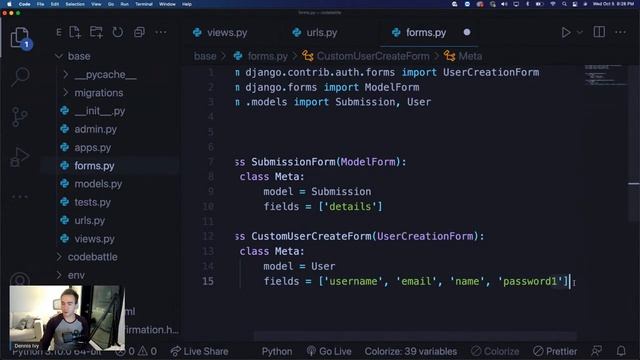The height and width of the screenshot is (360, 640).
Task: Click the volume icon in menu bar
Action: pyautogui.click(x=504, y=4)
